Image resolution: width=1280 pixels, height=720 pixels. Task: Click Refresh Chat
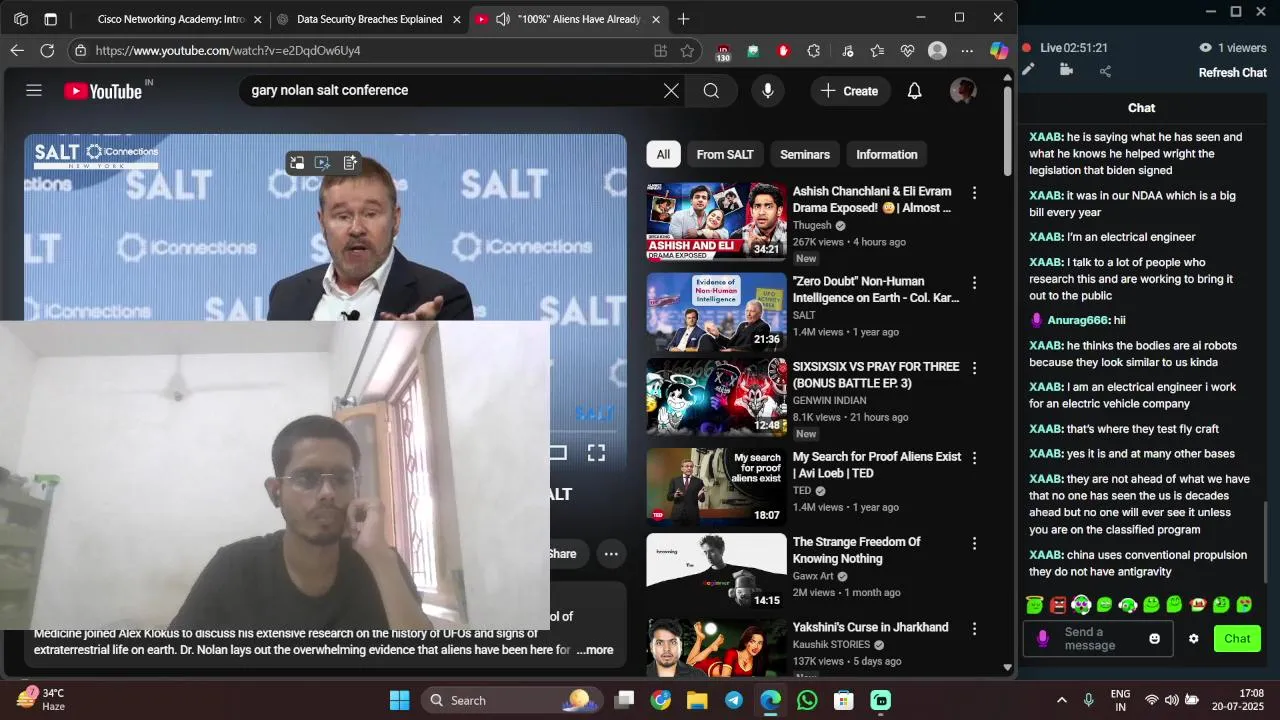[x=1233, y=73]
